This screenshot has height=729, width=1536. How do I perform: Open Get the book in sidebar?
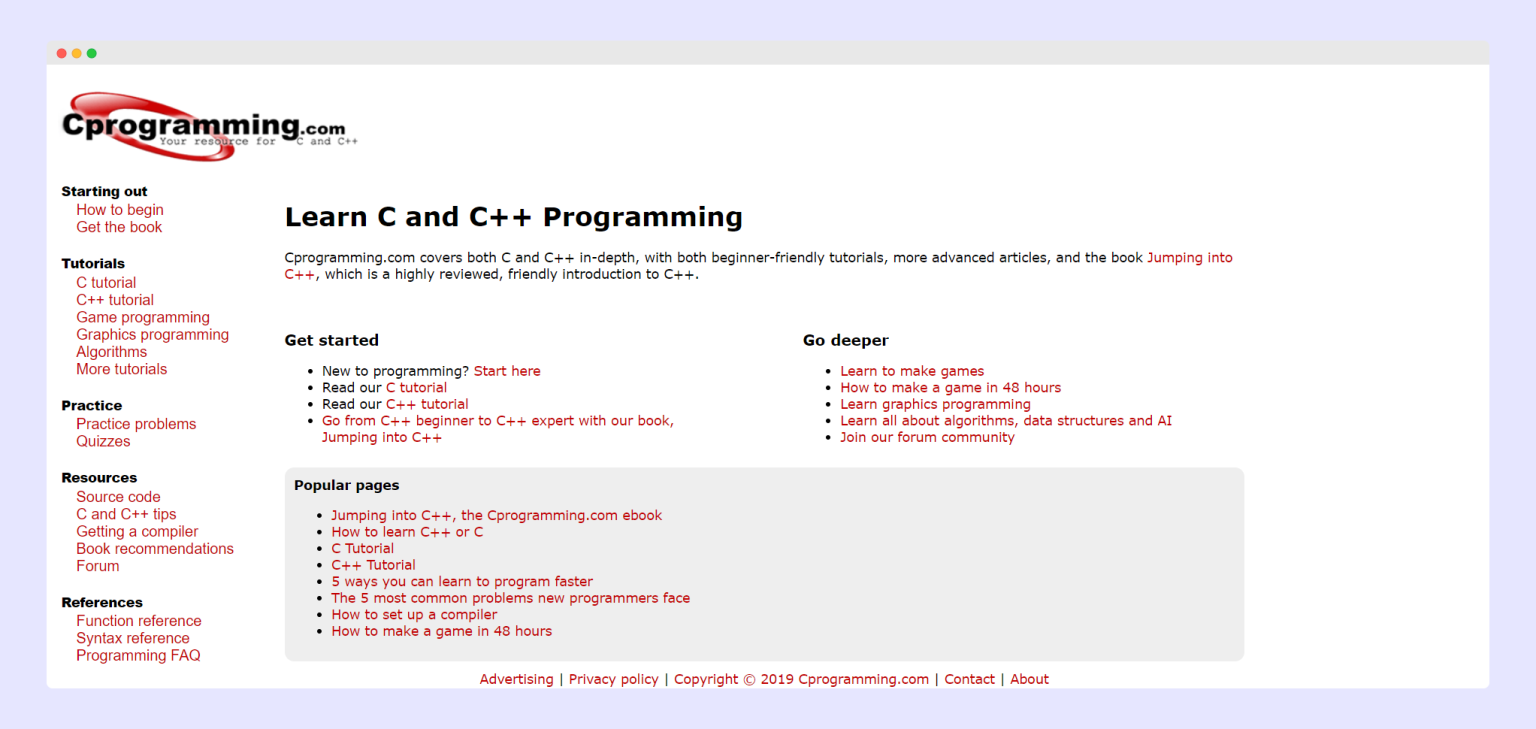point(119,227)
